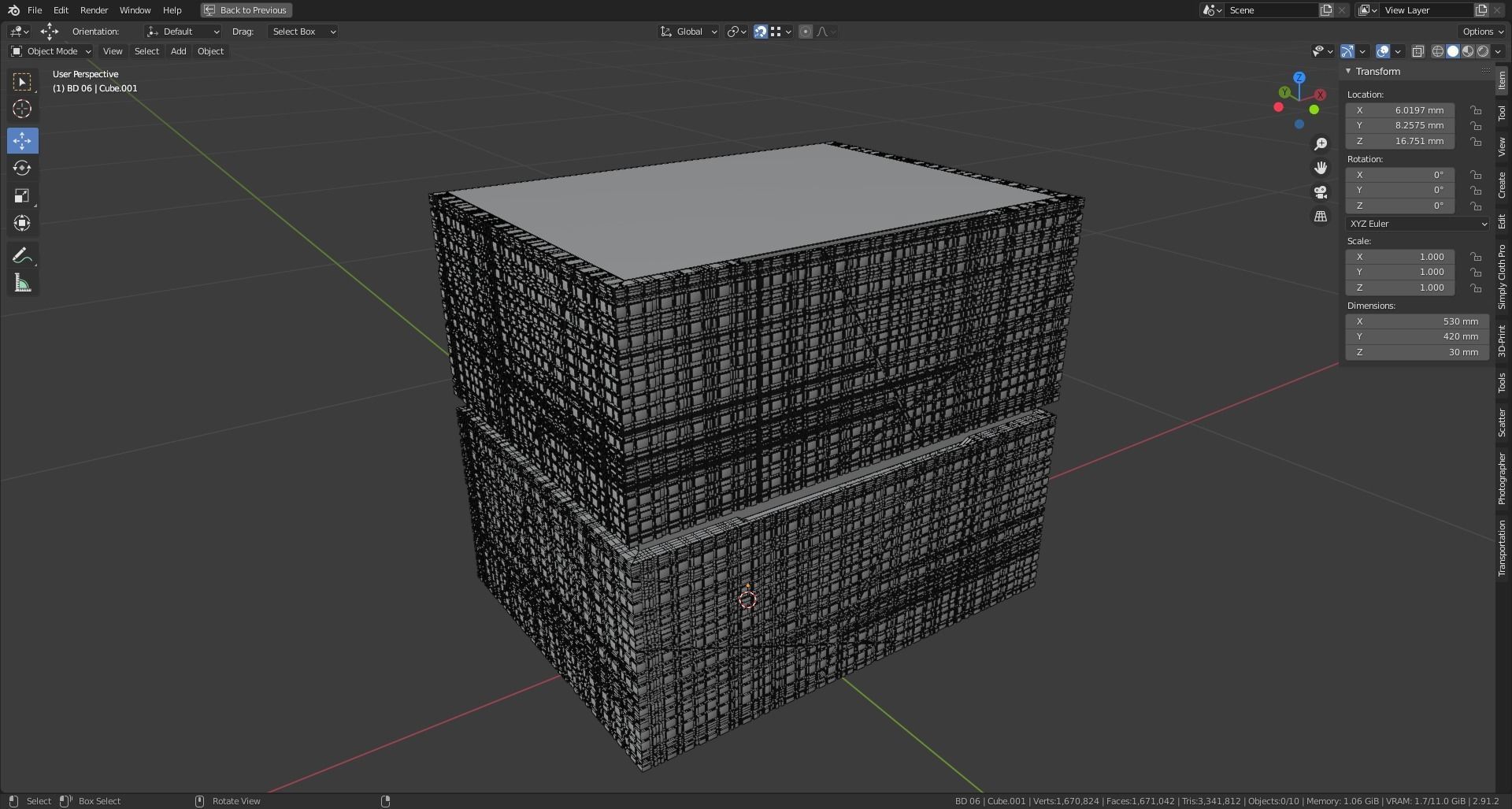Click the new view layer icon

point(1480,10)
